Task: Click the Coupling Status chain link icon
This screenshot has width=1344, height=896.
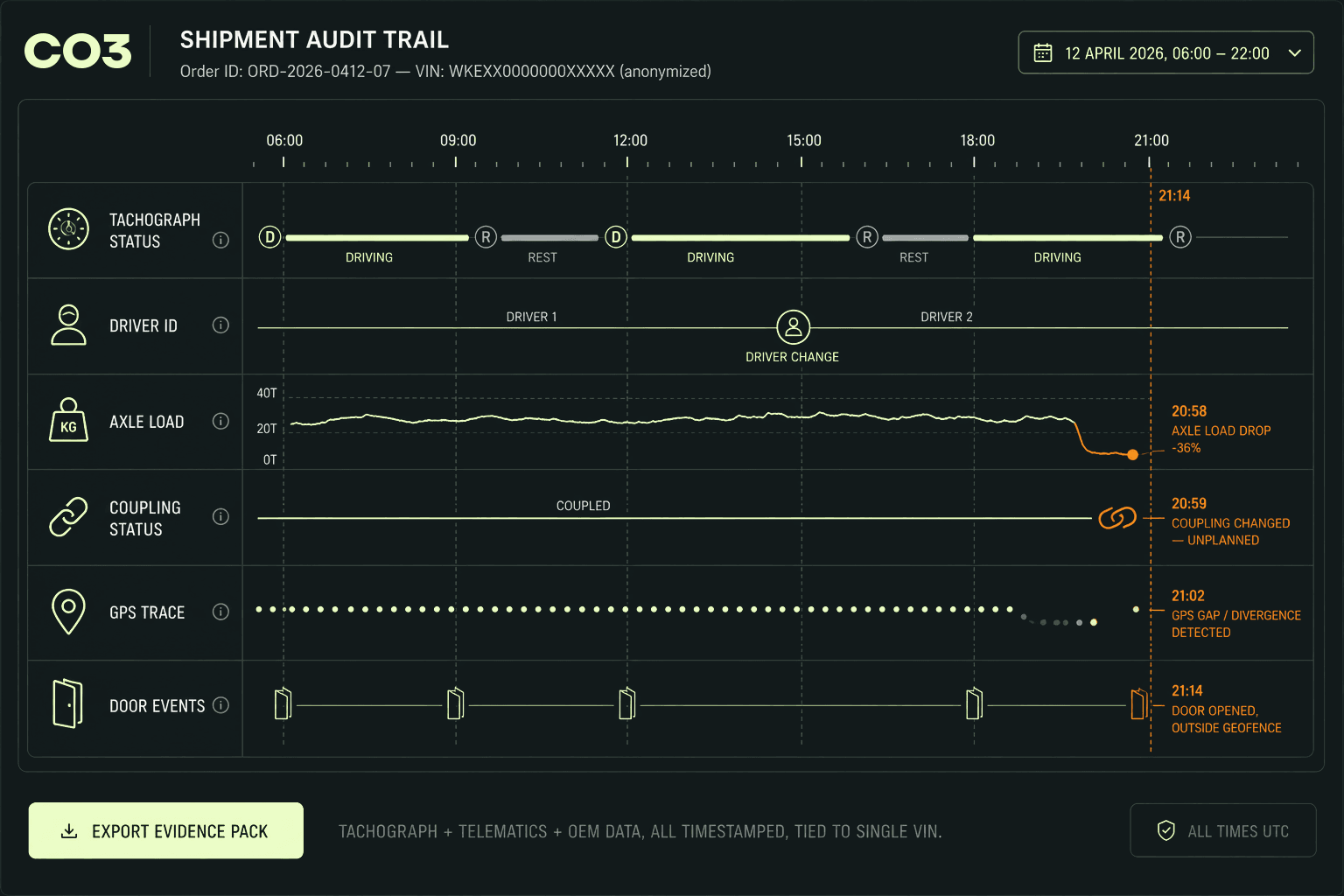Action: pos(68,516)
